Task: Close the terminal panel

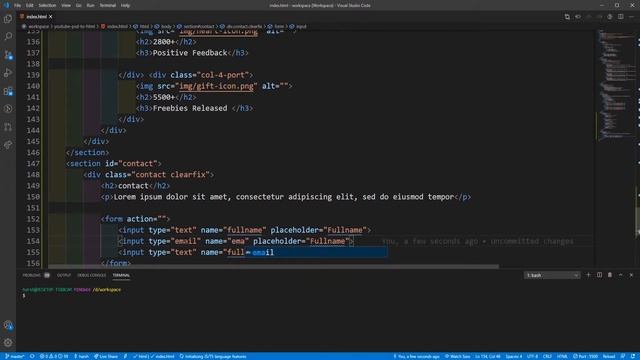Action: [x=631, y=275]
